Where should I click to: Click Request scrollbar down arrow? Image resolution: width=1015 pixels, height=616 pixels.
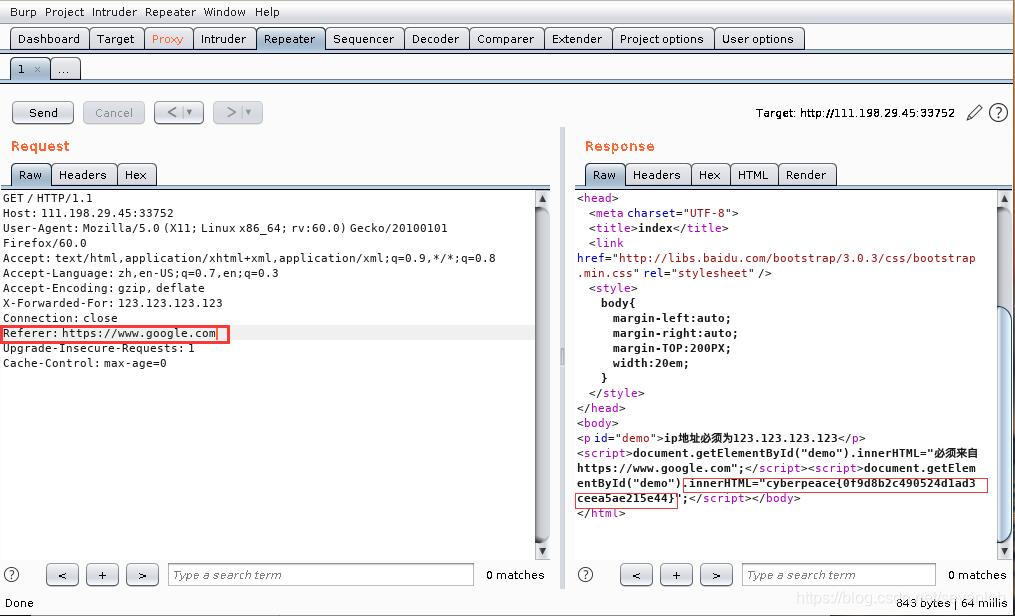[x=542, y=551]
